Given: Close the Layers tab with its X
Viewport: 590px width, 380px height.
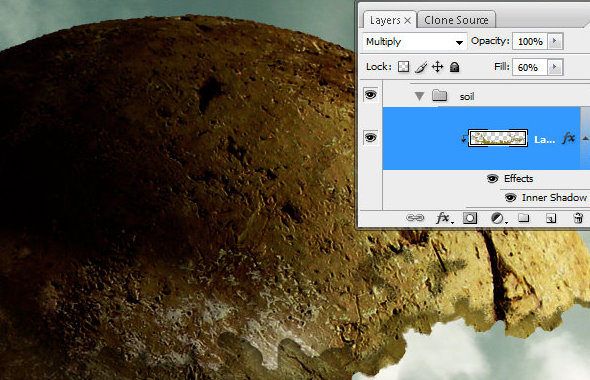Looking at the screenshot, I should pos(408,21).
